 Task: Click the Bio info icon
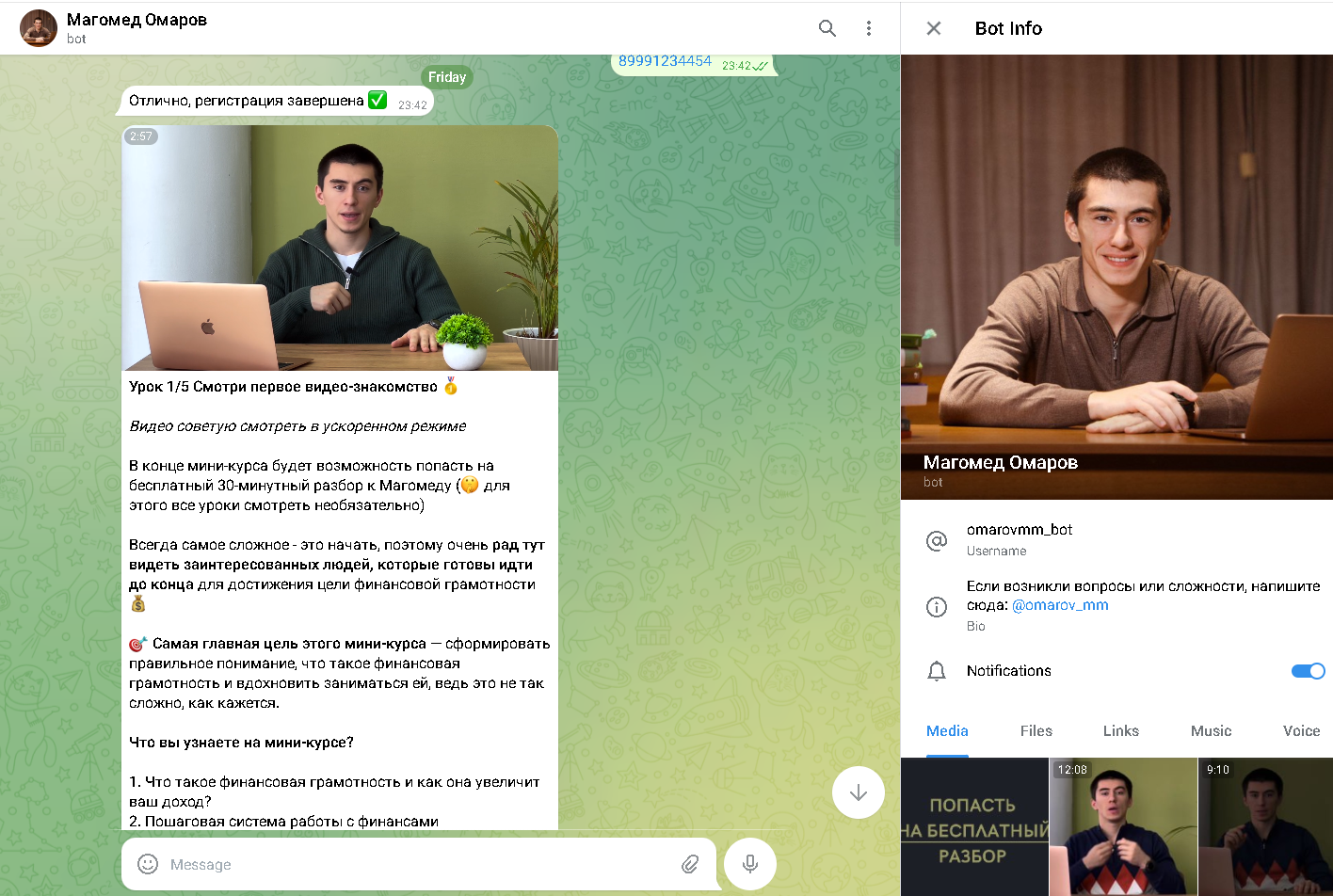point(937,606)
